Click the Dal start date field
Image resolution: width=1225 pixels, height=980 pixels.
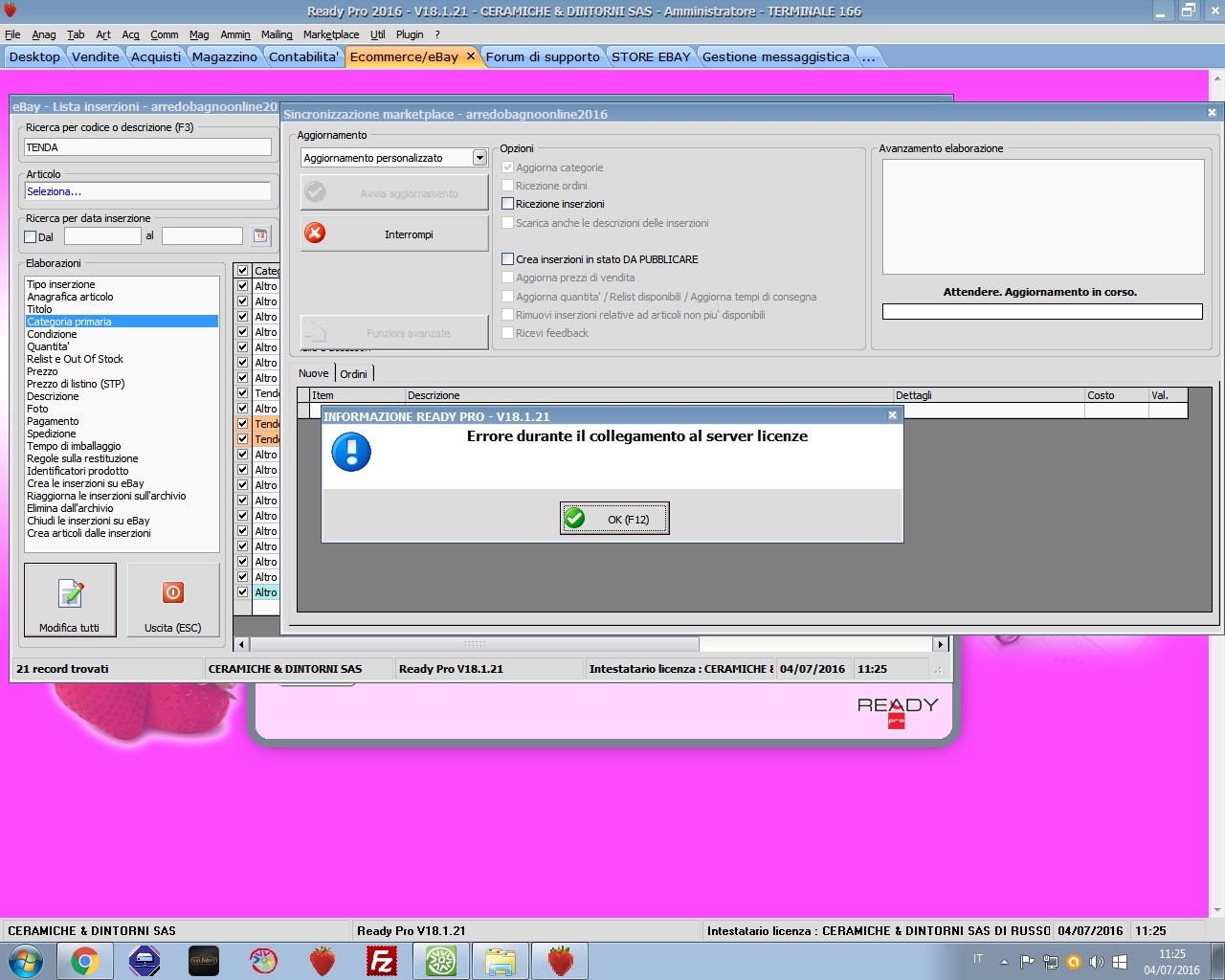pos(101,235)
